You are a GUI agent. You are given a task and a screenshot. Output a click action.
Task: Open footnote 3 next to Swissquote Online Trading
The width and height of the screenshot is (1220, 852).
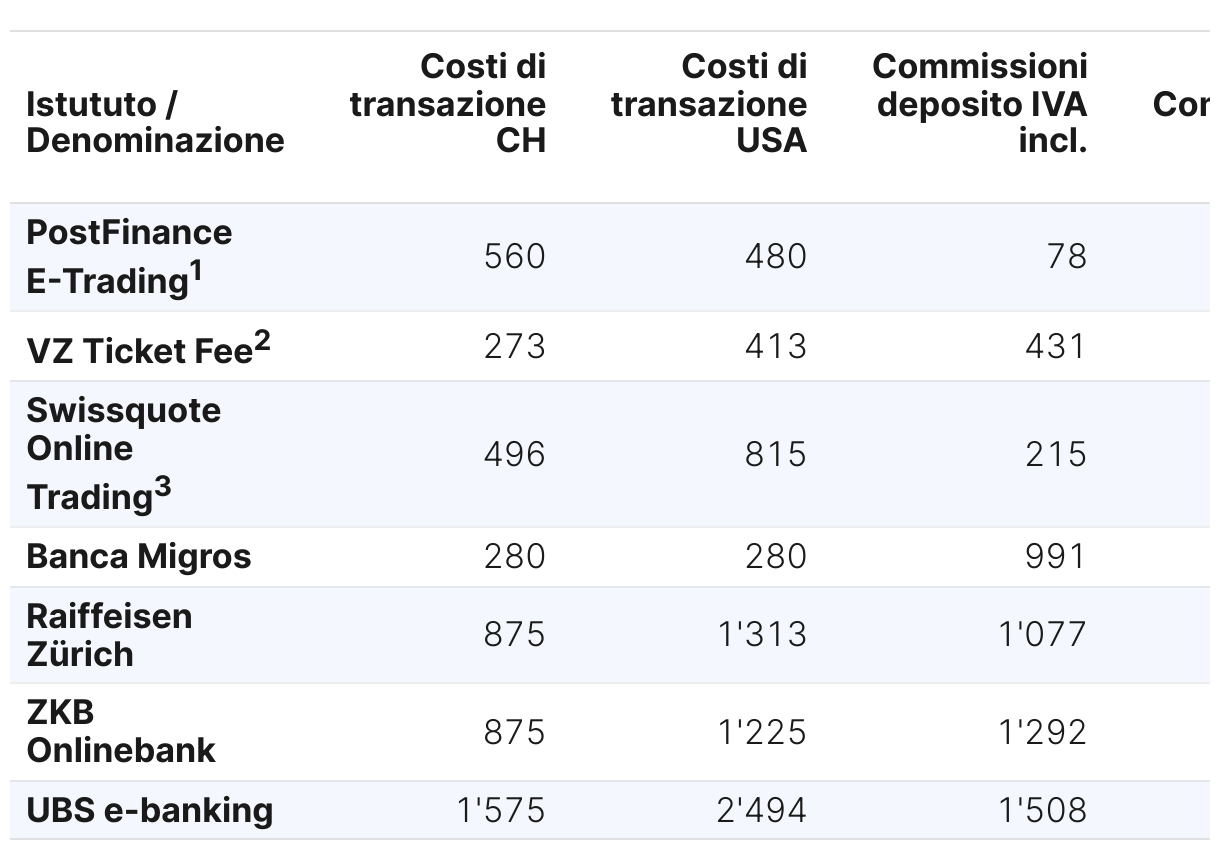point(163,488)
